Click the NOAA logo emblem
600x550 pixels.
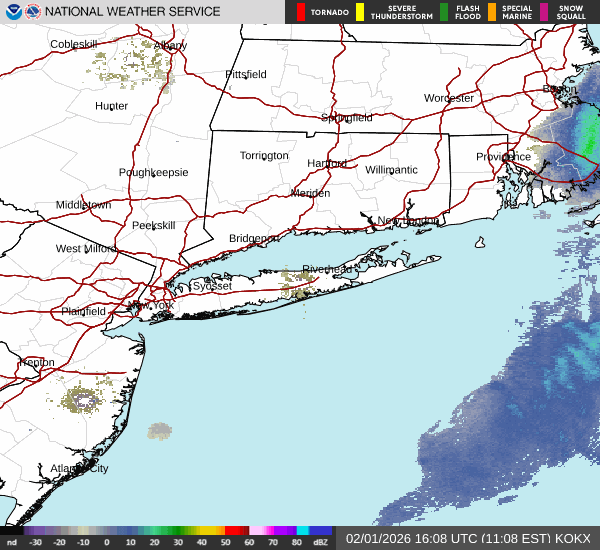click(12, 12)
